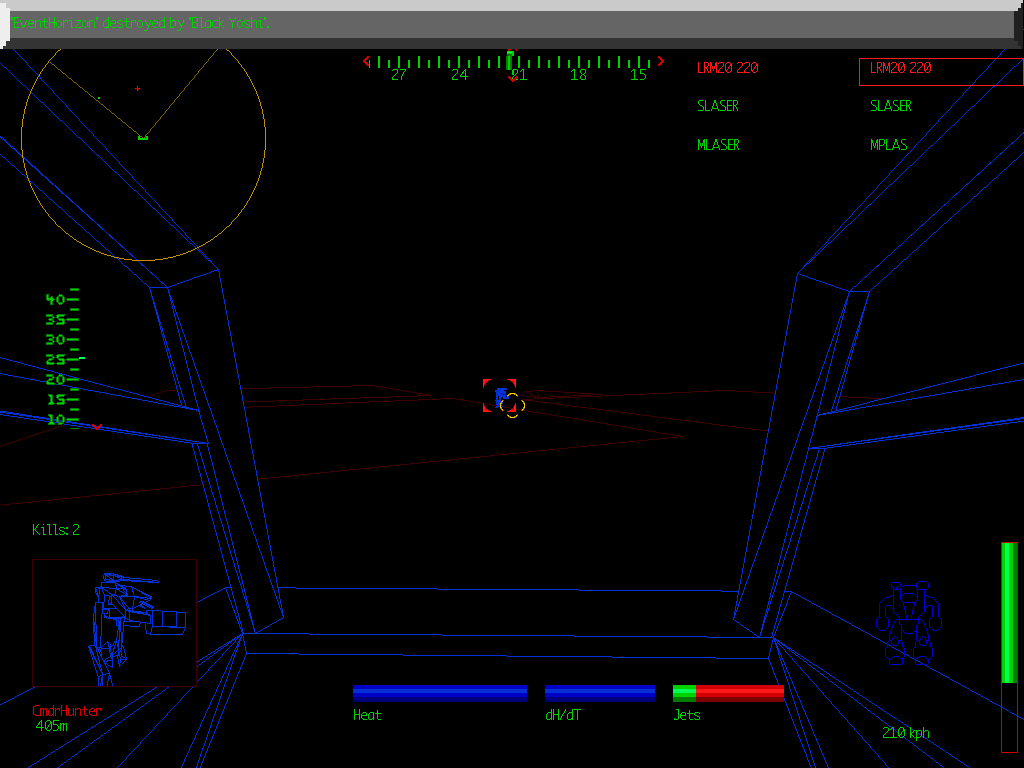Click the unboxed red LRM20 220 entry
Image resolution: width=1024 pixels, height=768 pixels.
click(x=727, y=68)
